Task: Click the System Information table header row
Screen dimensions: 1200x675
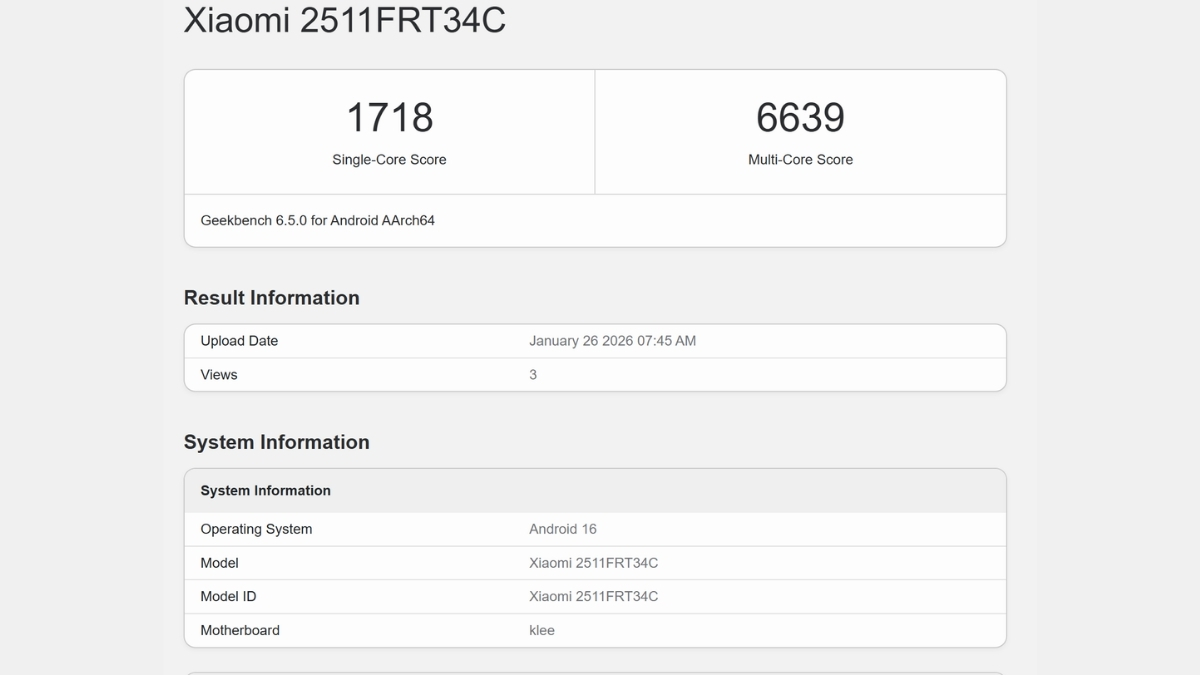Action: pyautogui.click(x=595, y=491)
